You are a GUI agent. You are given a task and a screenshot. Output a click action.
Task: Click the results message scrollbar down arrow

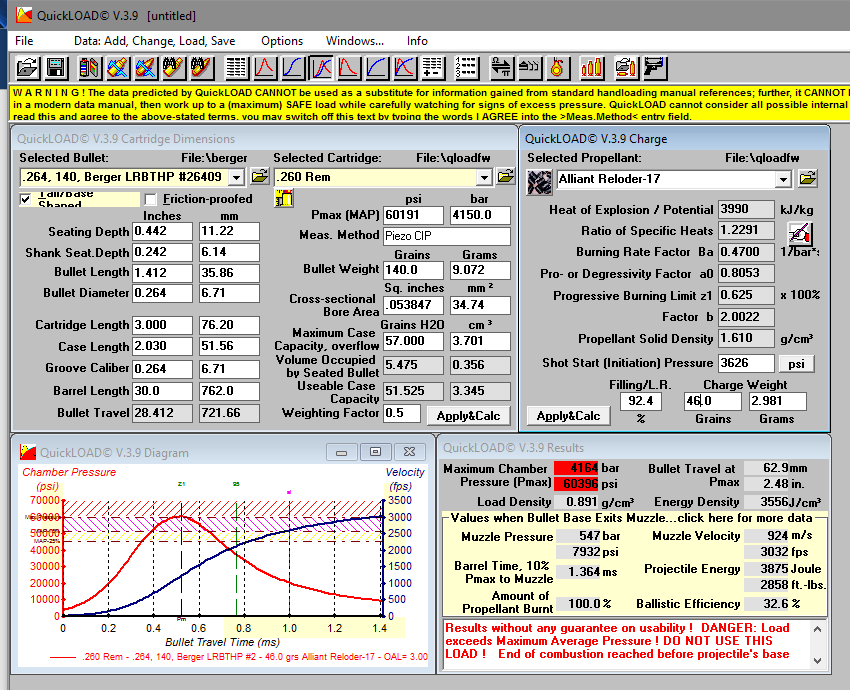[817, 661]
